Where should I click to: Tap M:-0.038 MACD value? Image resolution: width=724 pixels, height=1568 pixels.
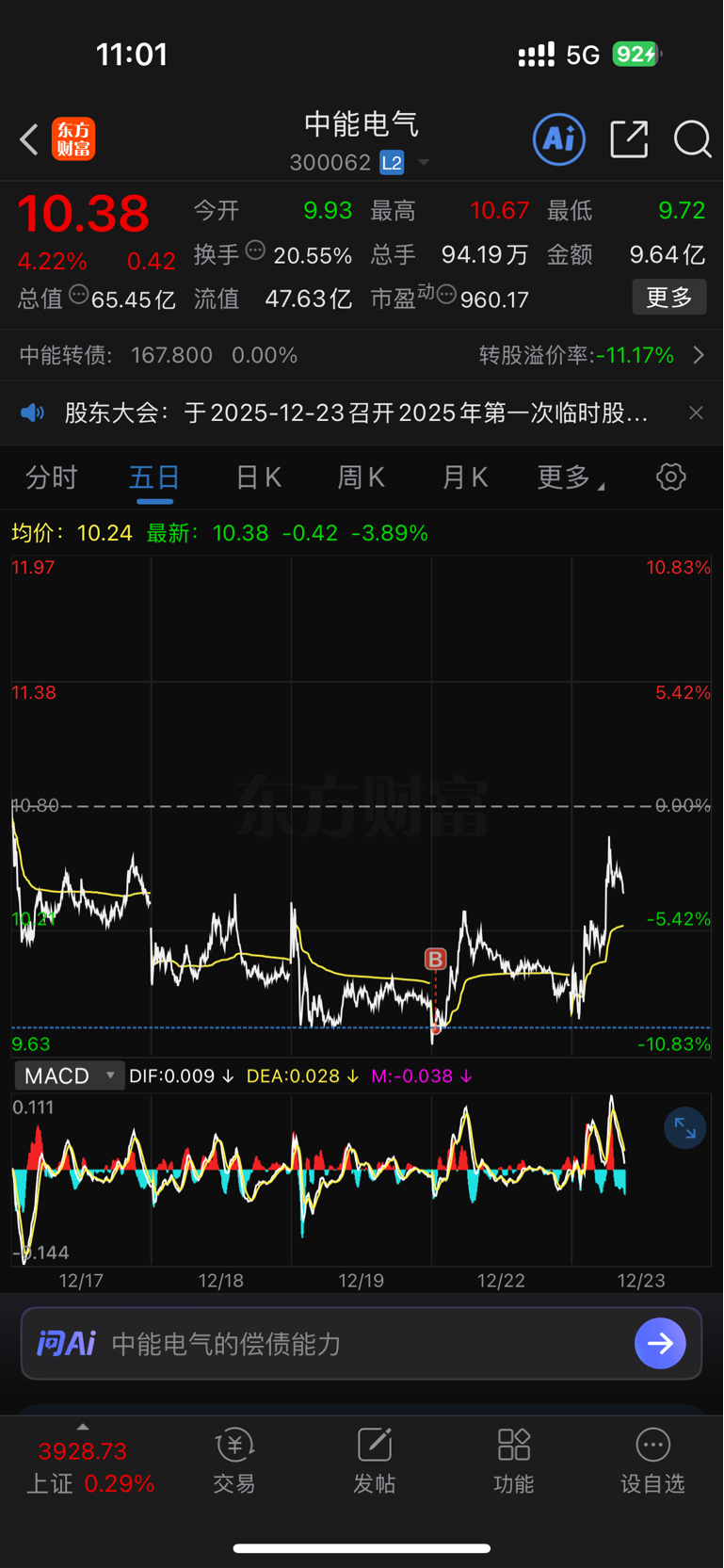pyautogui.click(x=422, y=1075)
